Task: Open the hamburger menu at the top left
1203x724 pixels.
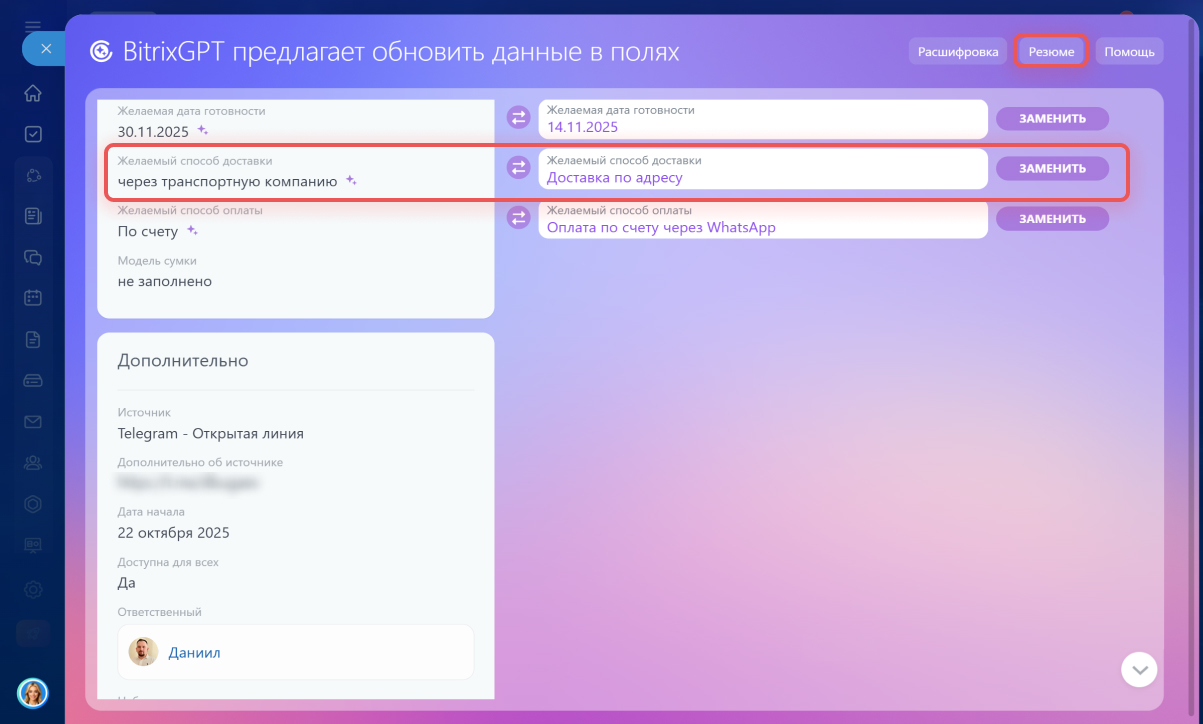Action: click(33, 25)
